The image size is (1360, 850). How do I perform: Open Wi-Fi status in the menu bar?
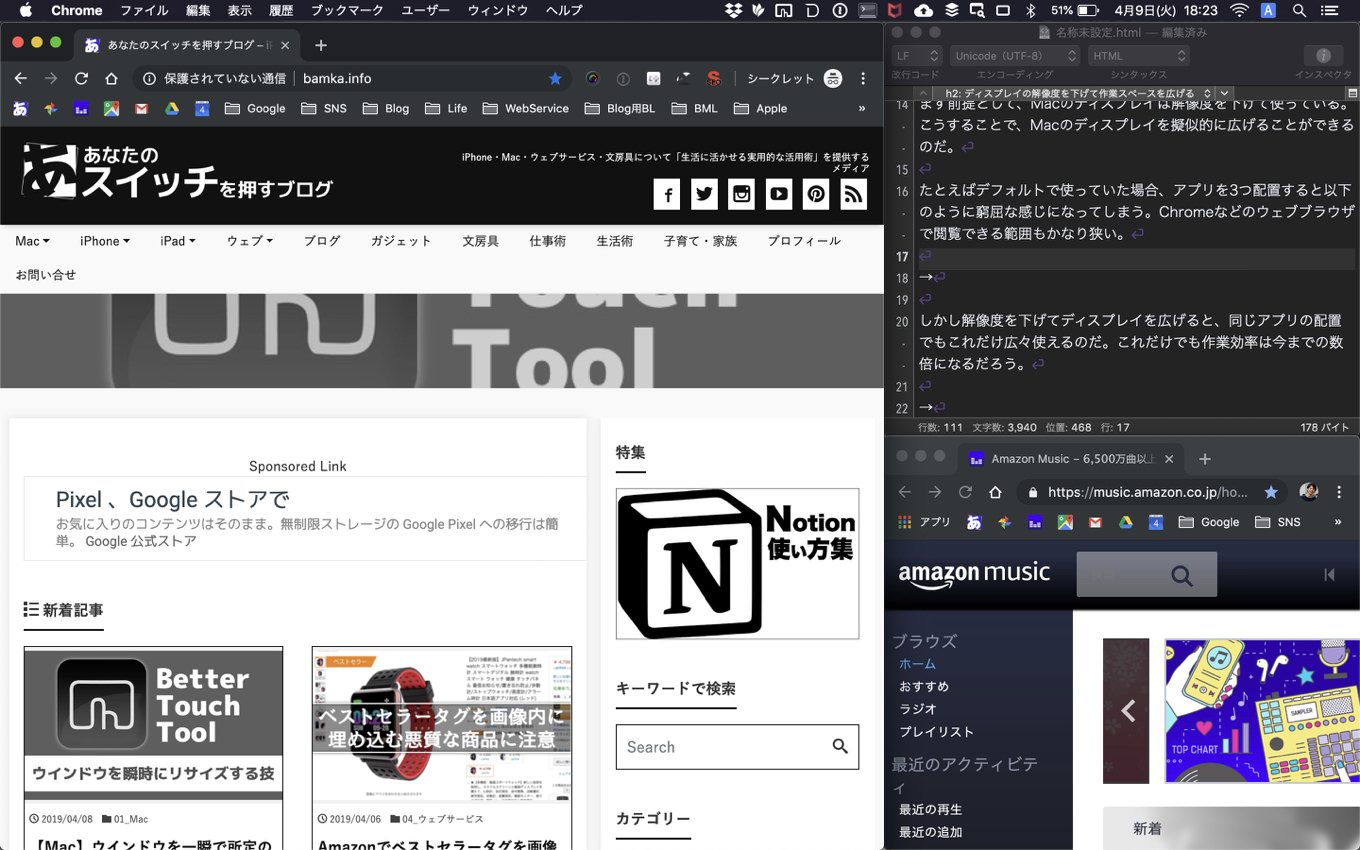(x=1240, y=10)
